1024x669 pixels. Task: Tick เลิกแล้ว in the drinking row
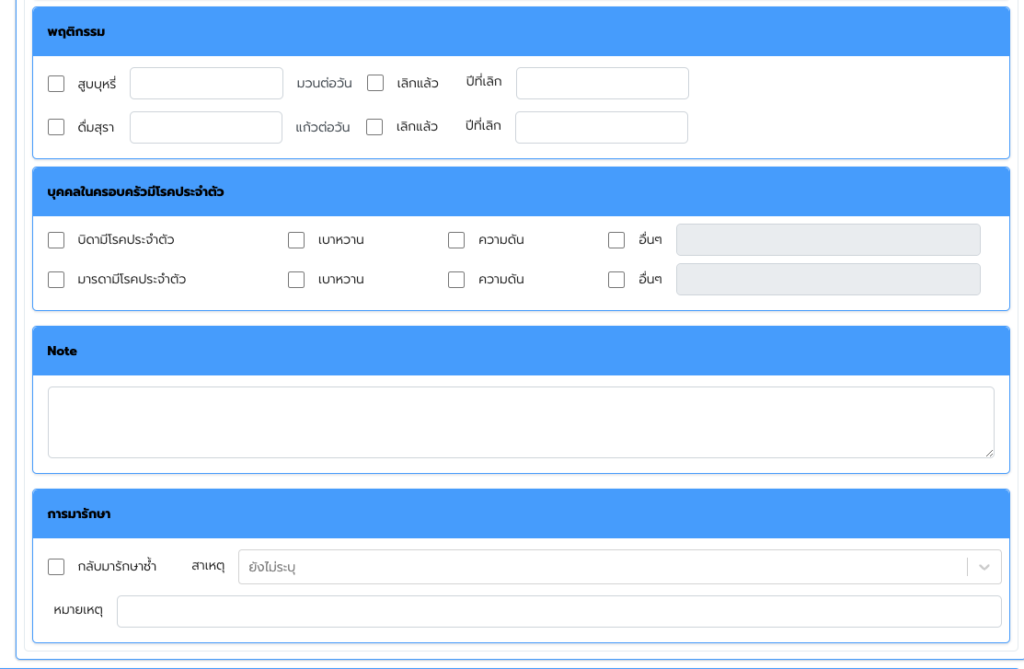375,127
